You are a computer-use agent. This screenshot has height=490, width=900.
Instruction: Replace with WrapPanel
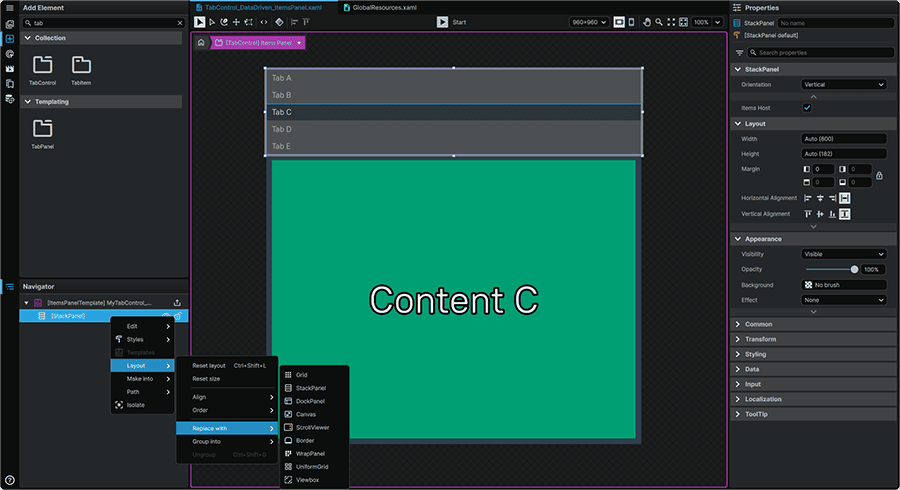314,453
